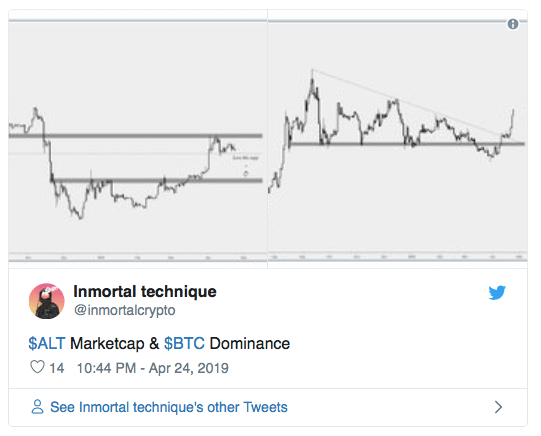Image resolution: width=541 pixels, height=436 pixels.
Task: Open the tweet timestamp Apr 24, 2019
Action: coord(153,368)
